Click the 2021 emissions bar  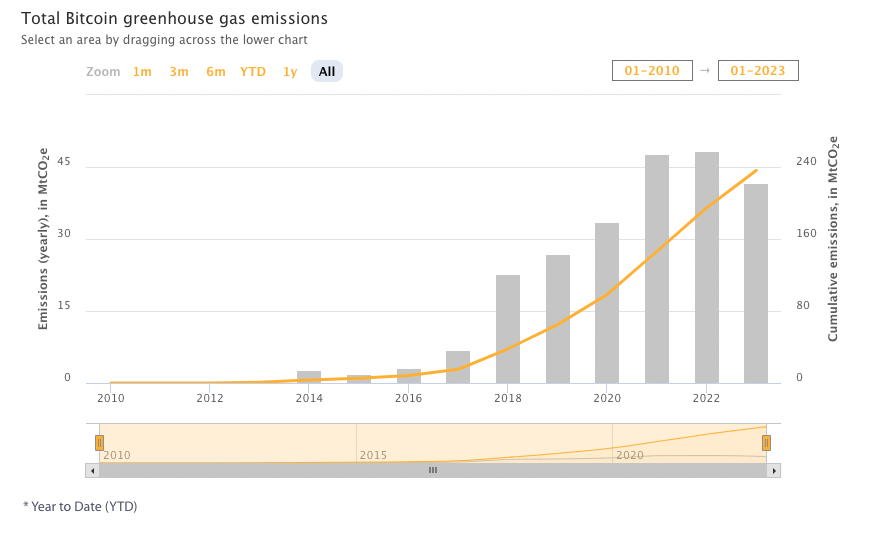(657, 269)
